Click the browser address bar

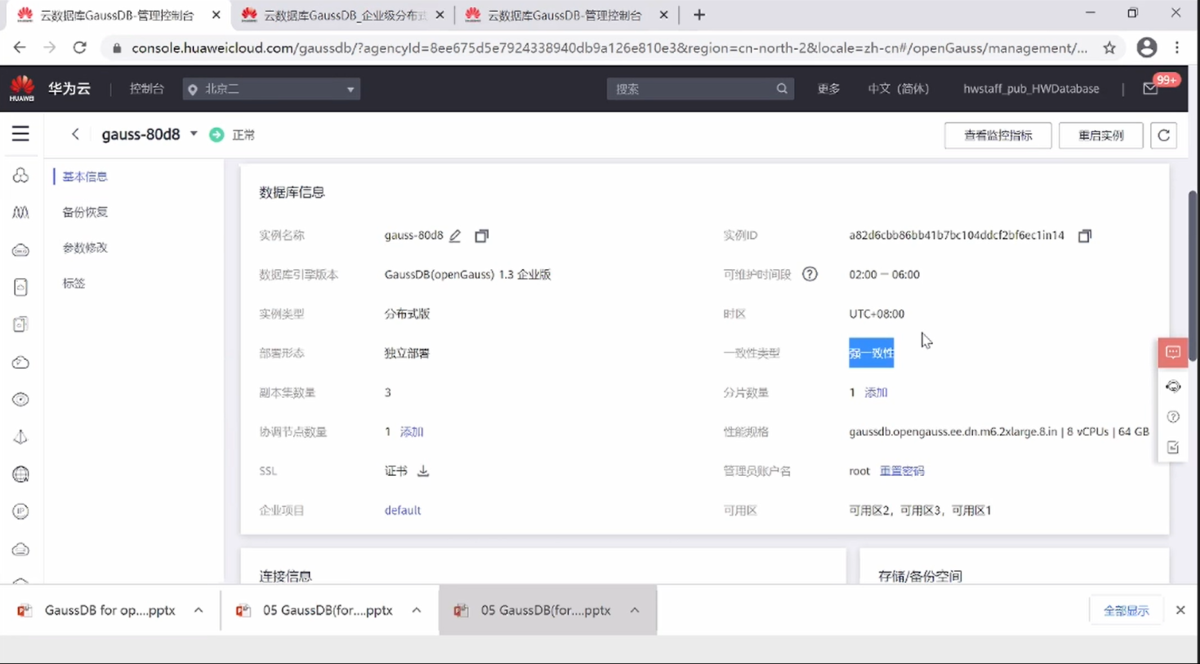coord(609,48)
